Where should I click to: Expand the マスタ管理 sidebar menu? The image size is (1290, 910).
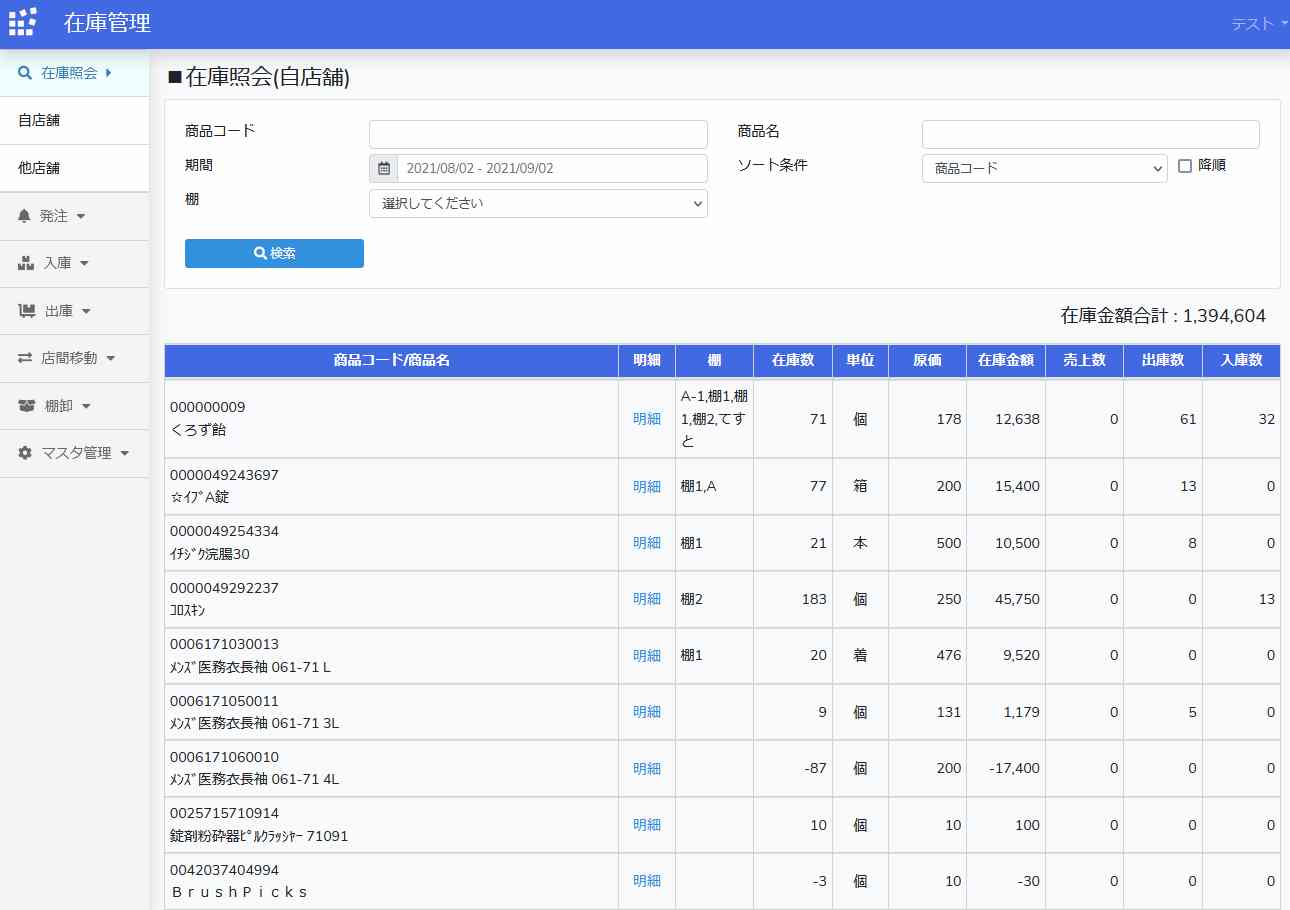[x=75, y=453]
